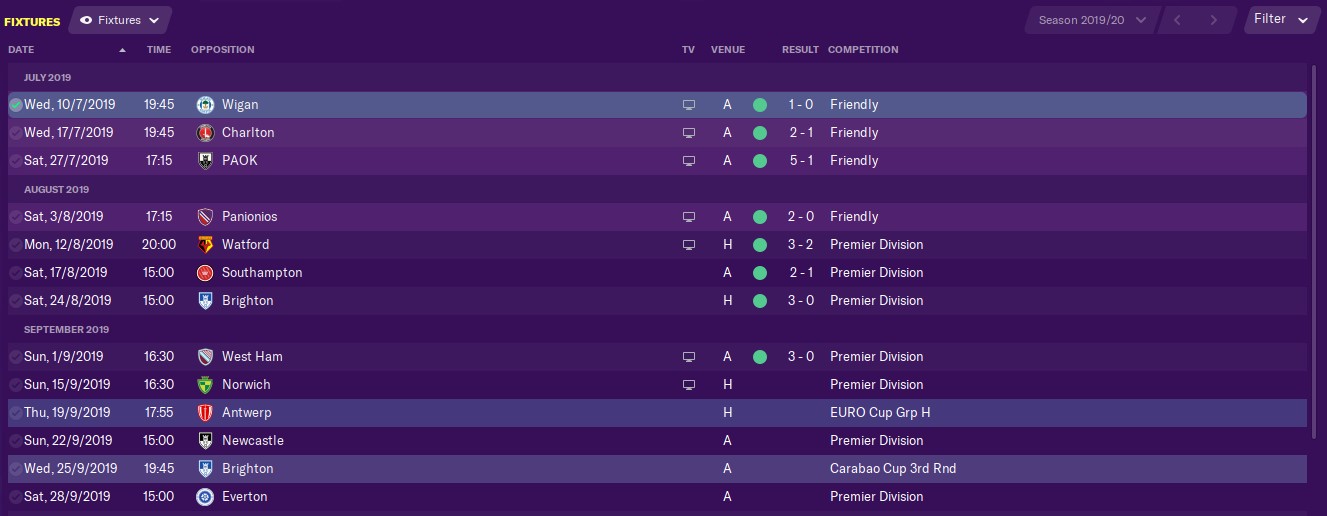Screen dimensions: 1327x516
Task: Click green win indicator for PAOK match
Action: 760,161
